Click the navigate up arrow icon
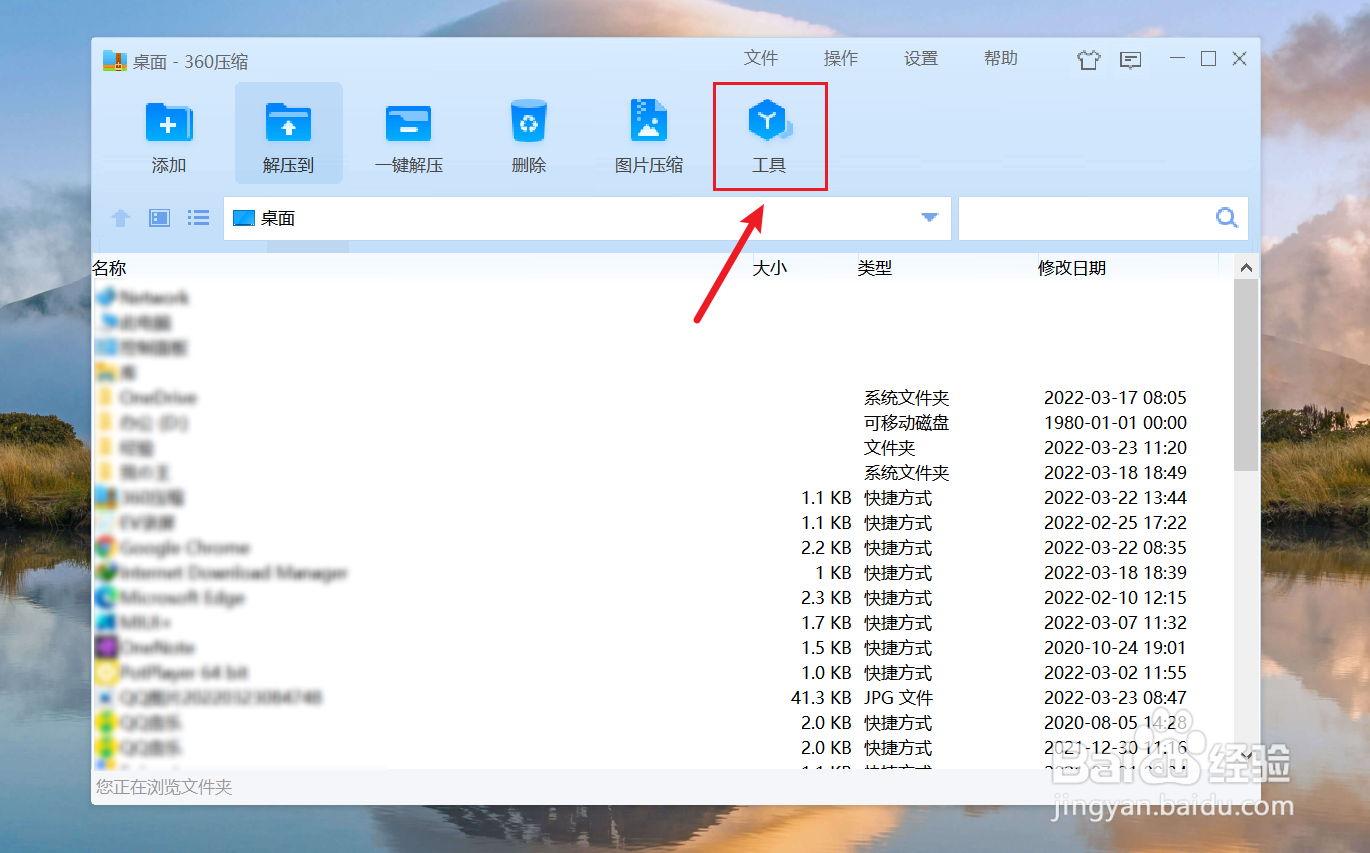 [119, 218]
